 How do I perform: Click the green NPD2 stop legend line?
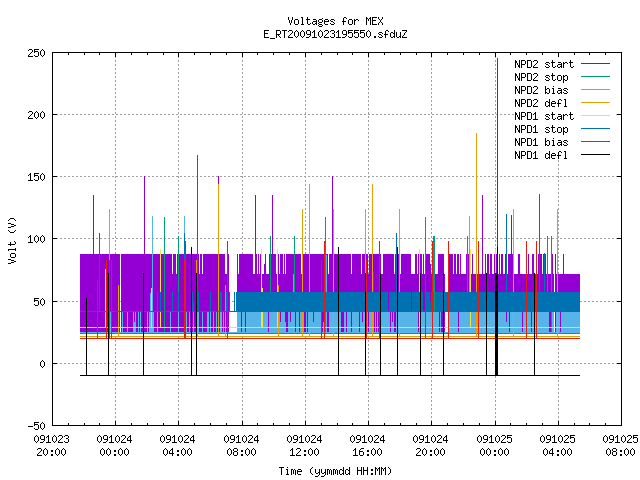[x=595, y=76]
